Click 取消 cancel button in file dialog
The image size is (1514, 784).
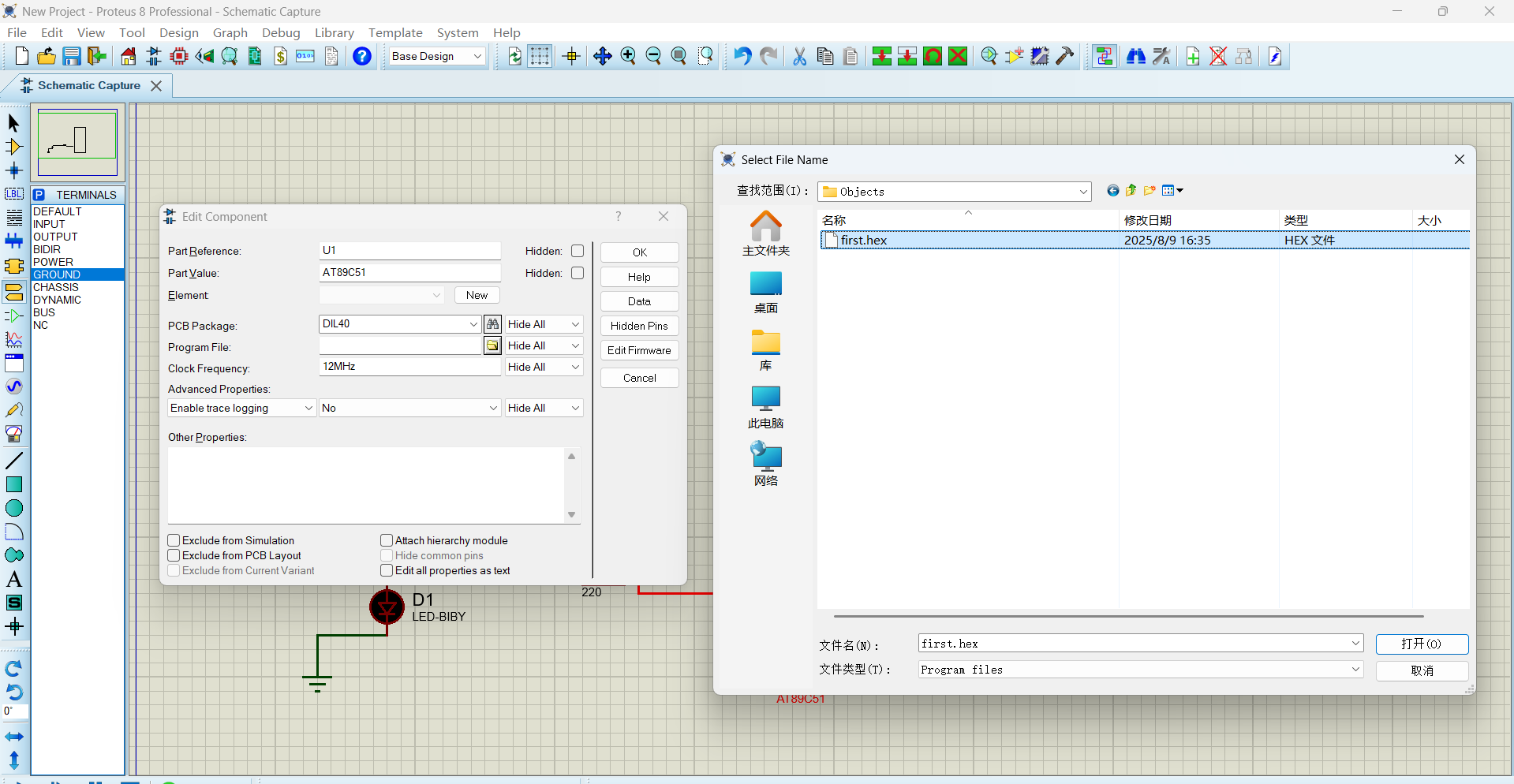coord(1422,670)
